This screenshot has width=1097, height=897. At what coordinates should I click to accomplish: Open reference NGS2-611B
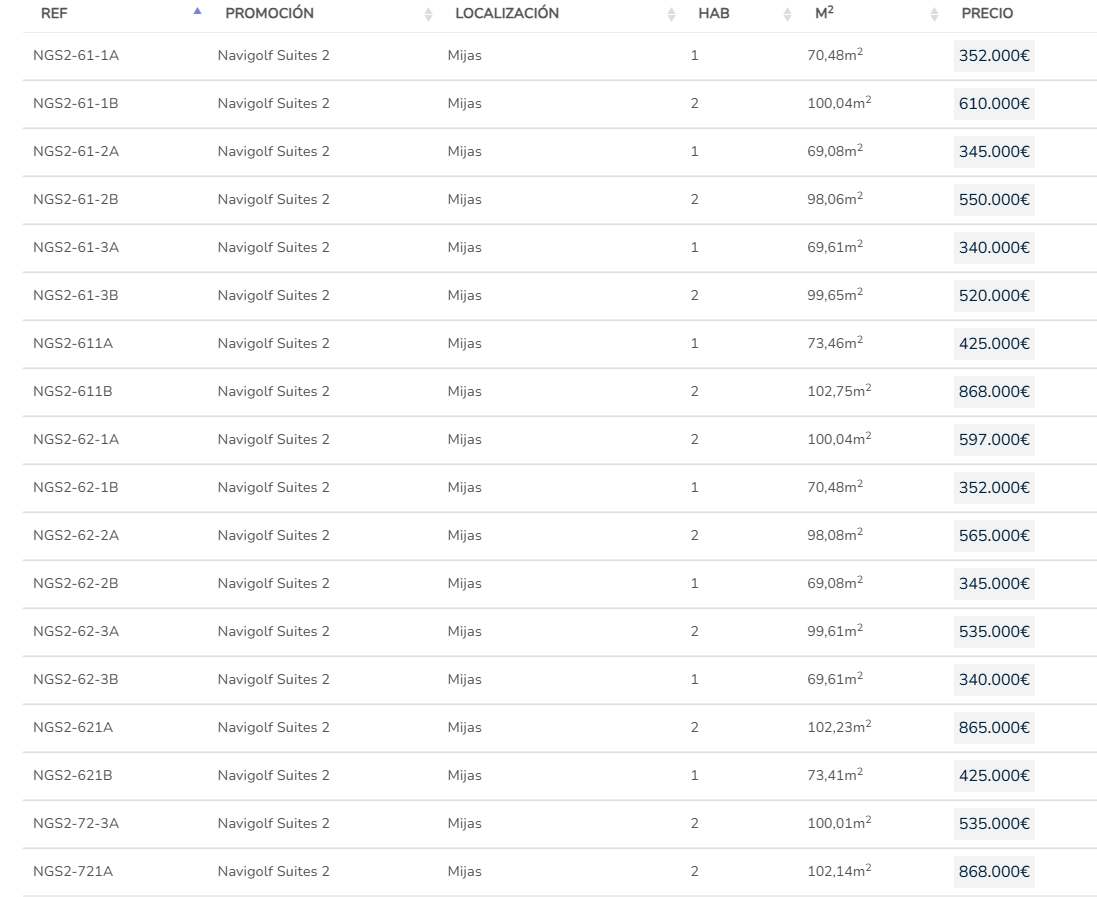73,392
